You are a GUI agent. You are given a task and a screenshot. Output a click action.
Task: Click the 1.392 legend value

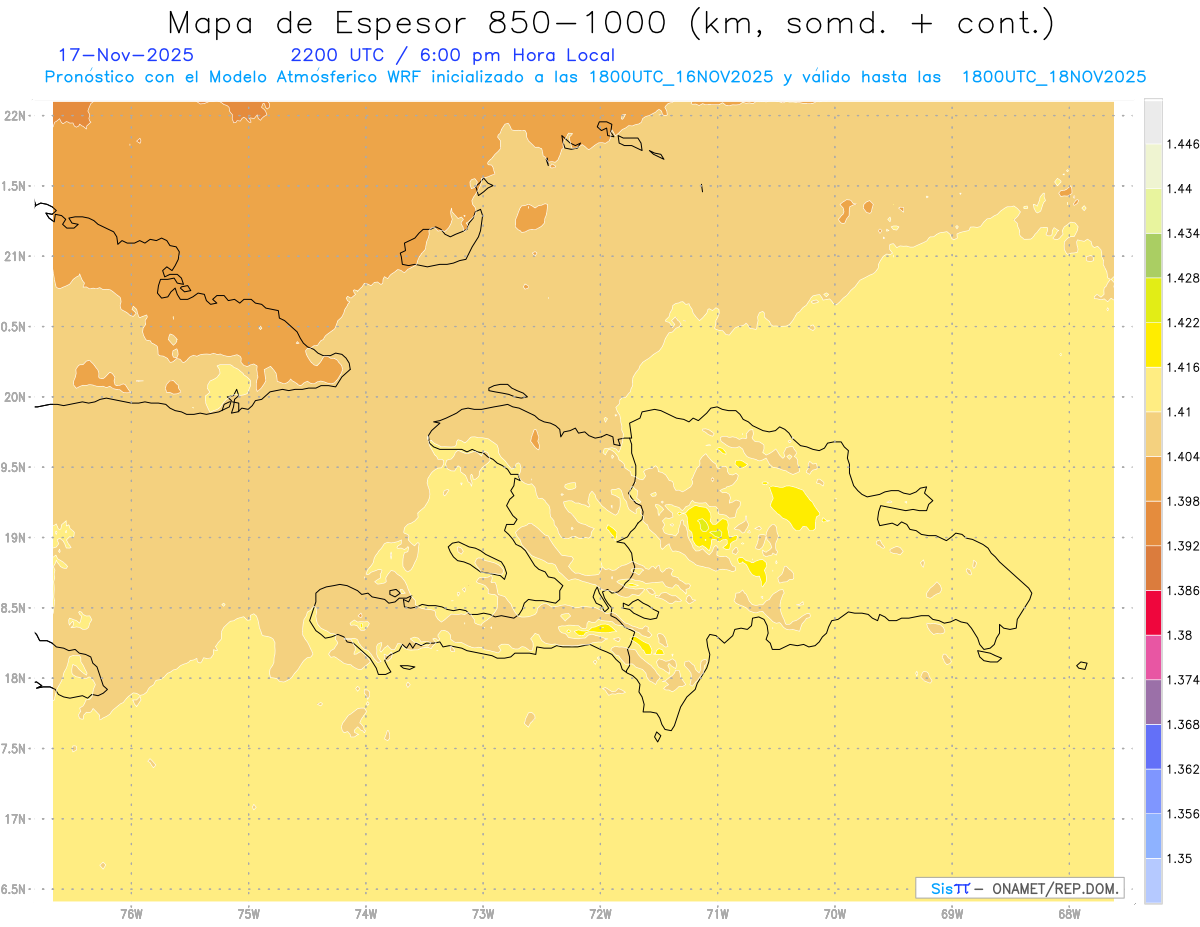click(1182, 546)
